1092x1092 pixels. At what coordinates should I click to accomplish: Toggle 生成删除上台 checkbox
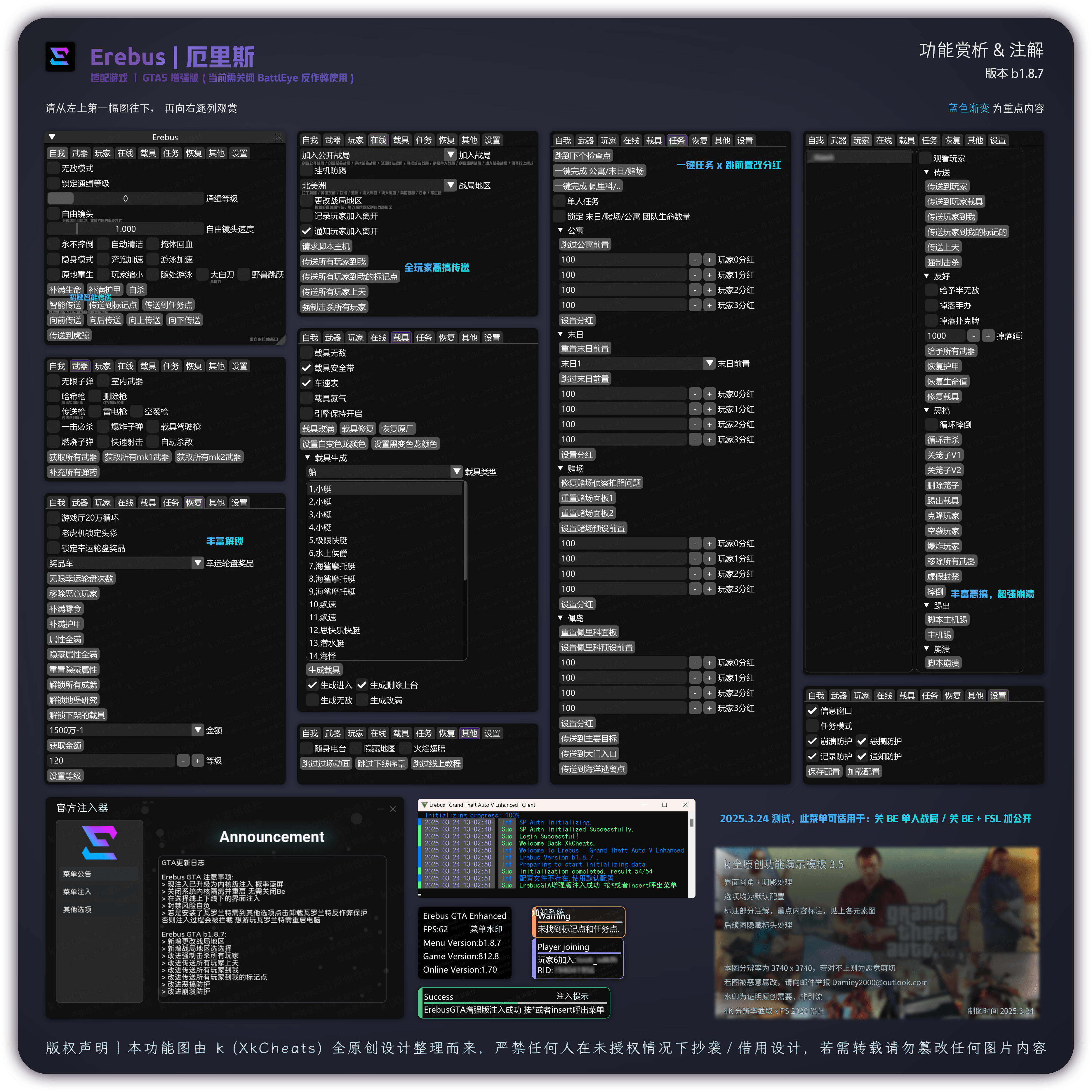tap(362, 685)
